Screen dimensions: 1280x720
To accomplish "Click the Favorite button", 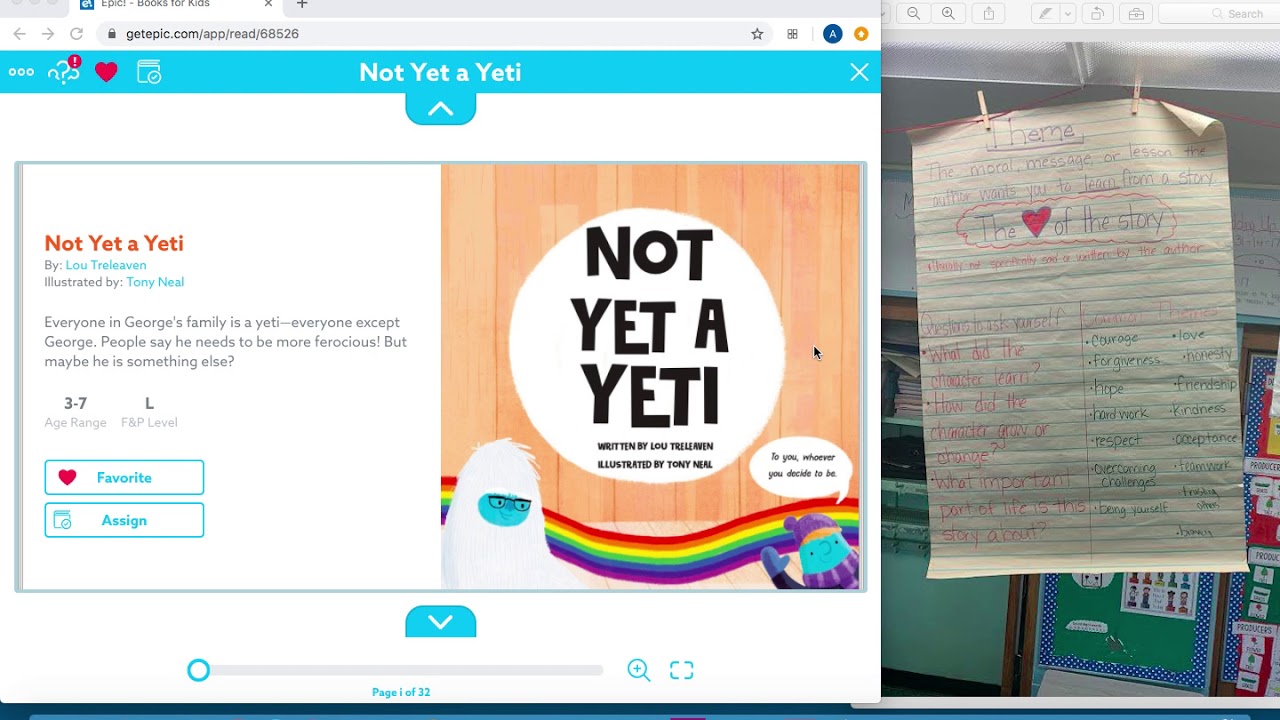I will pos(124,478).
